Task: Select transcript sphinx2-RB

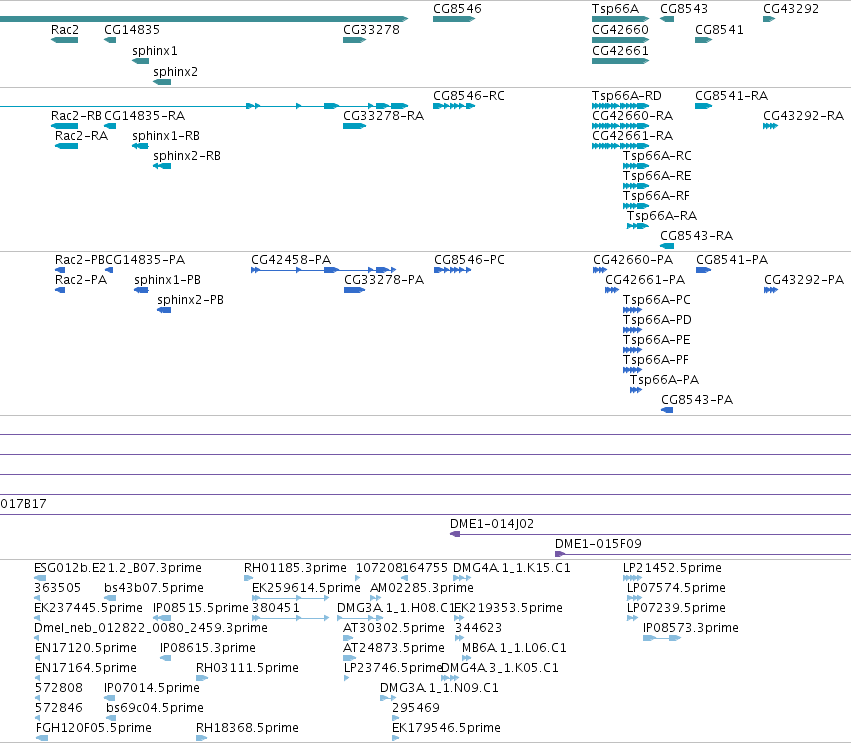Action: click(162, 166)
